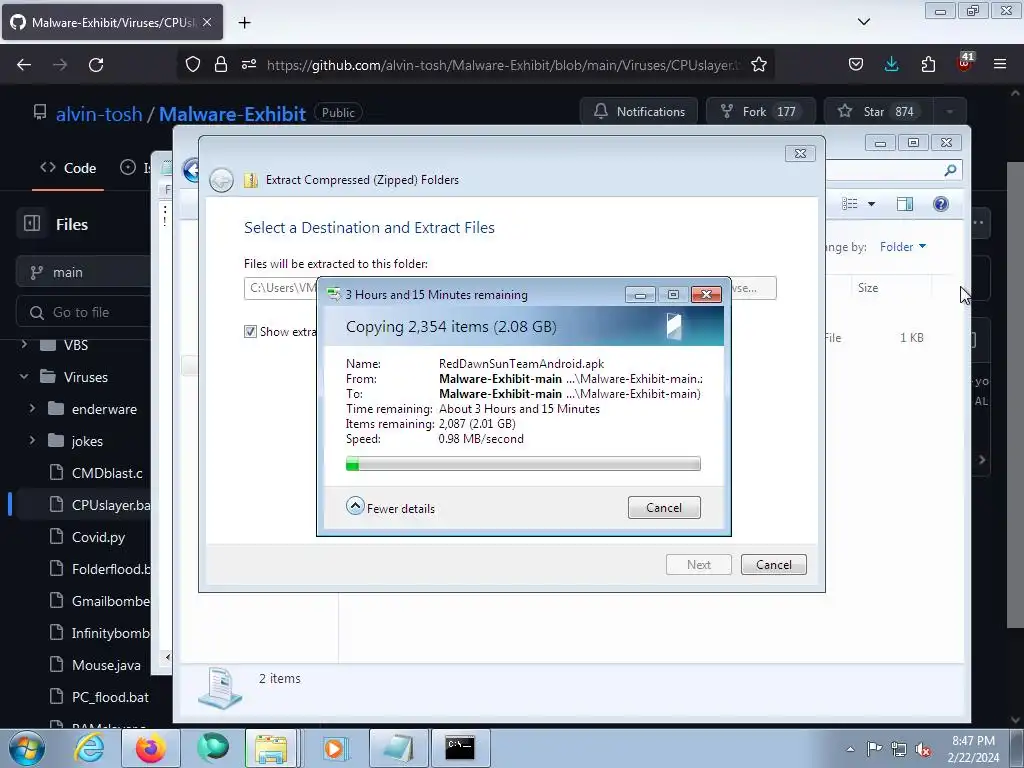1024x768 pixels.
Task: Click Firefox back navigation arrow
Action: click(x=24, y=65)
